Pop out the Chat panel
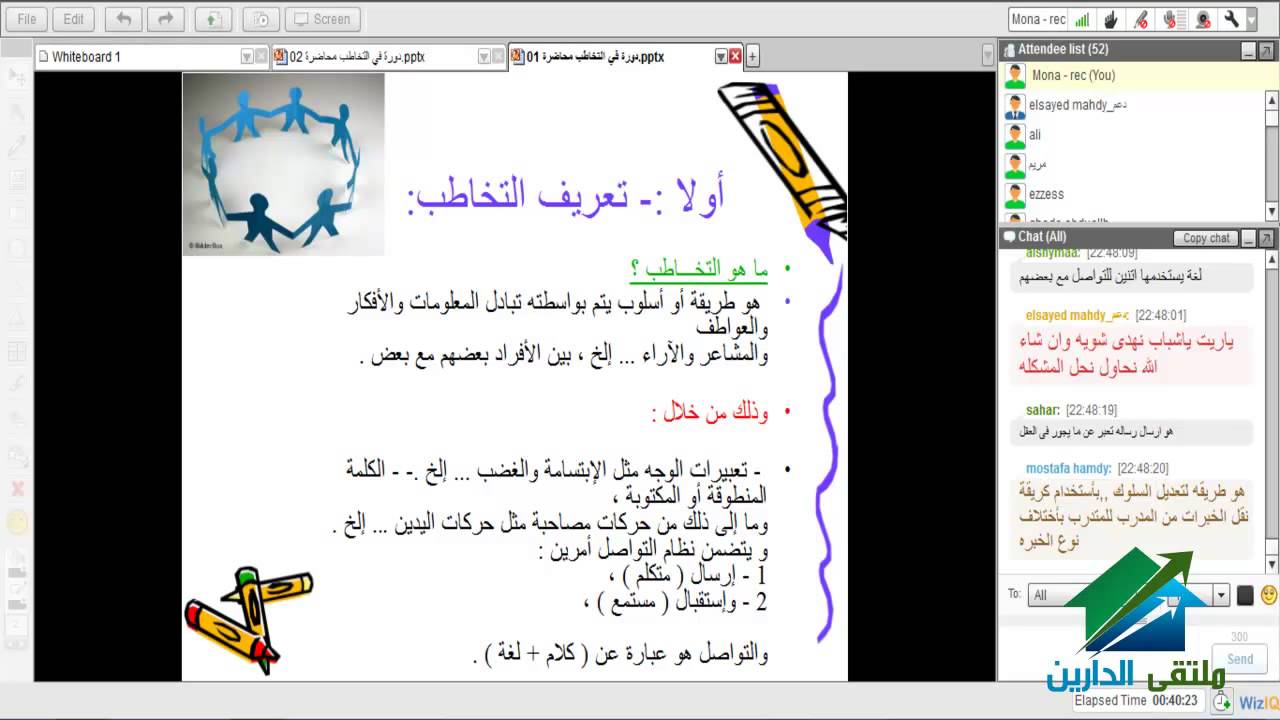 click(x=1267, y=238)
